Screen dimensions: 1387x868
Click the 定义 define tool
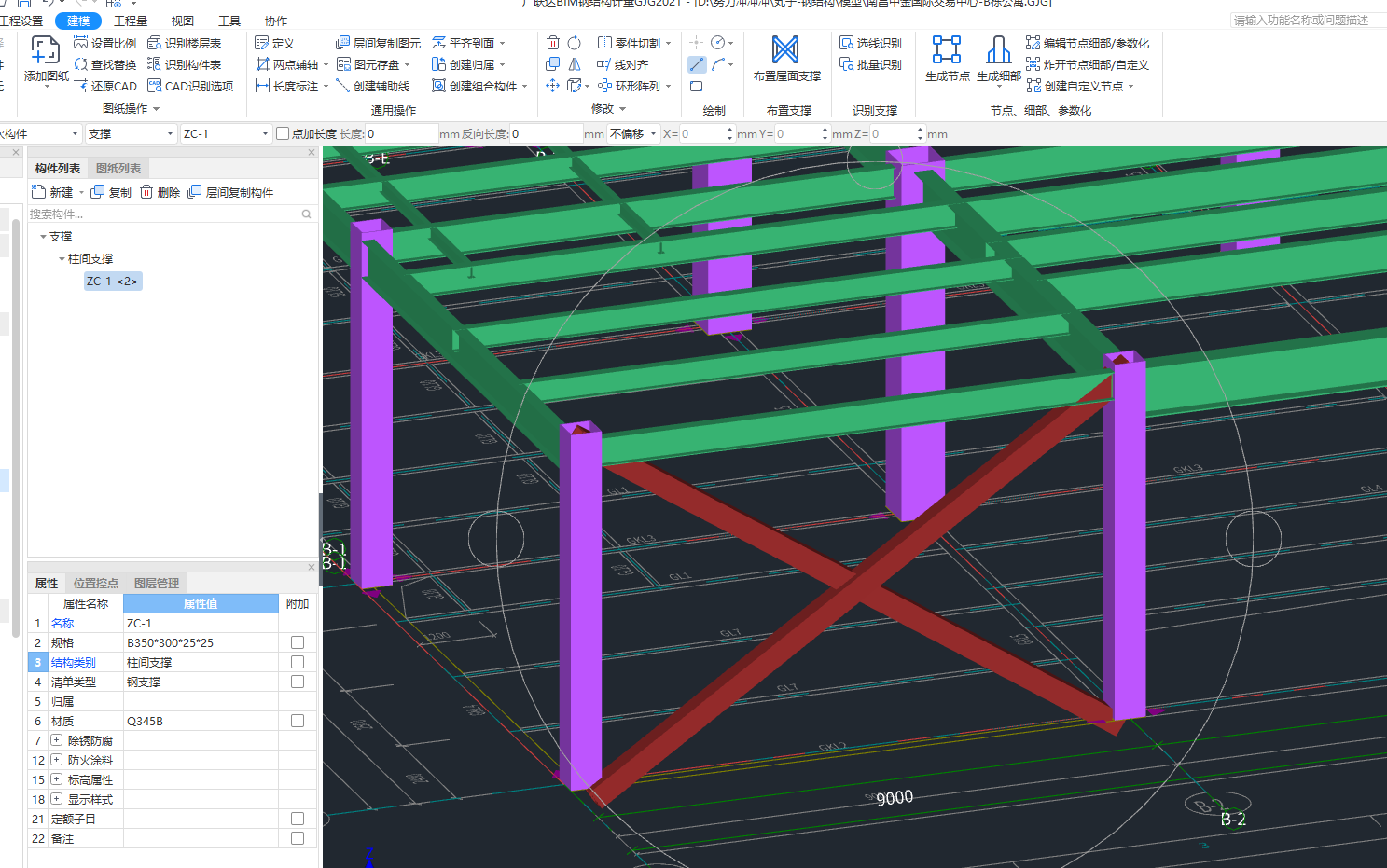coord(274,43)
